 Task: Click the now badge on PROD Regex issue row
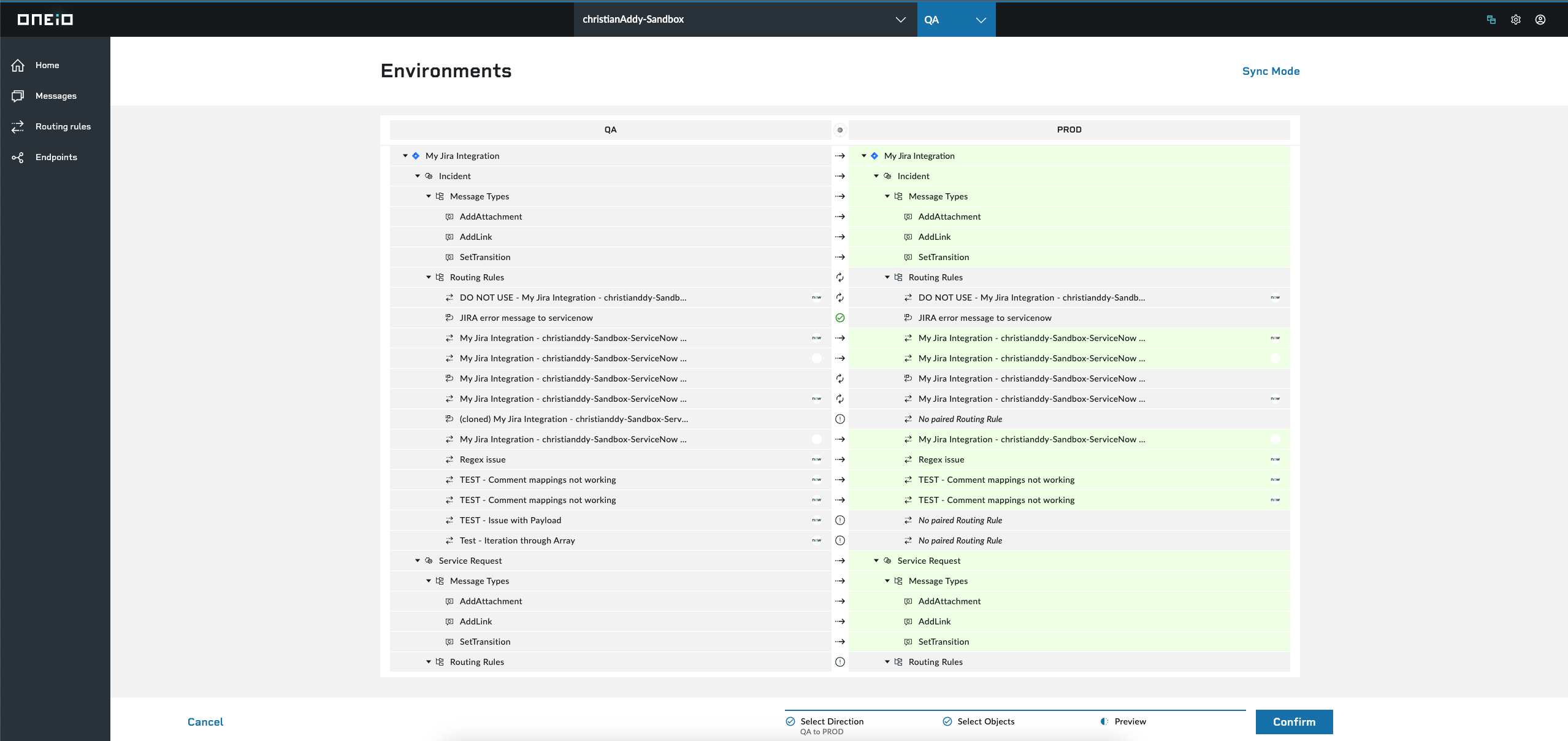(x=1275, y=459)
